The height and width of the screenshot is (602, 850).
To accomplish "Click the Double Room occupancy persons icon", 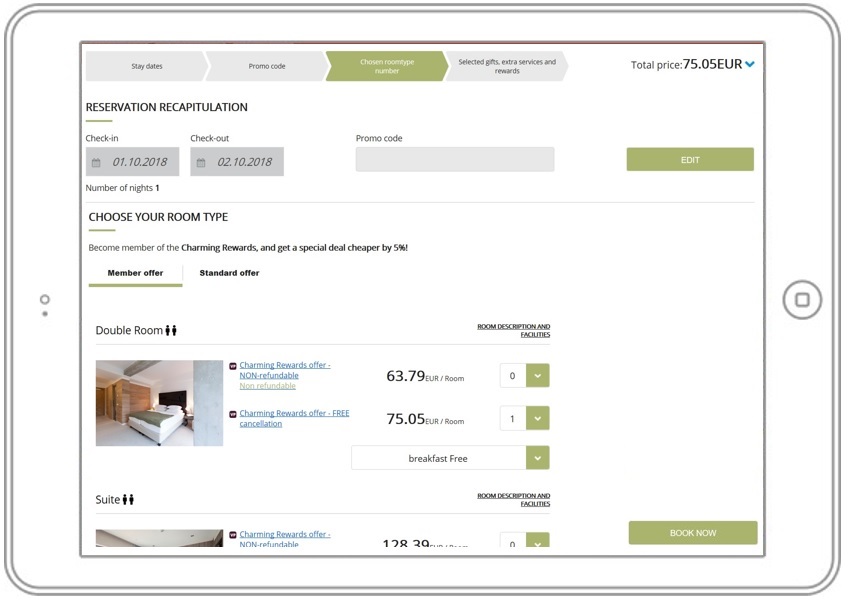I will click(171, 331).
